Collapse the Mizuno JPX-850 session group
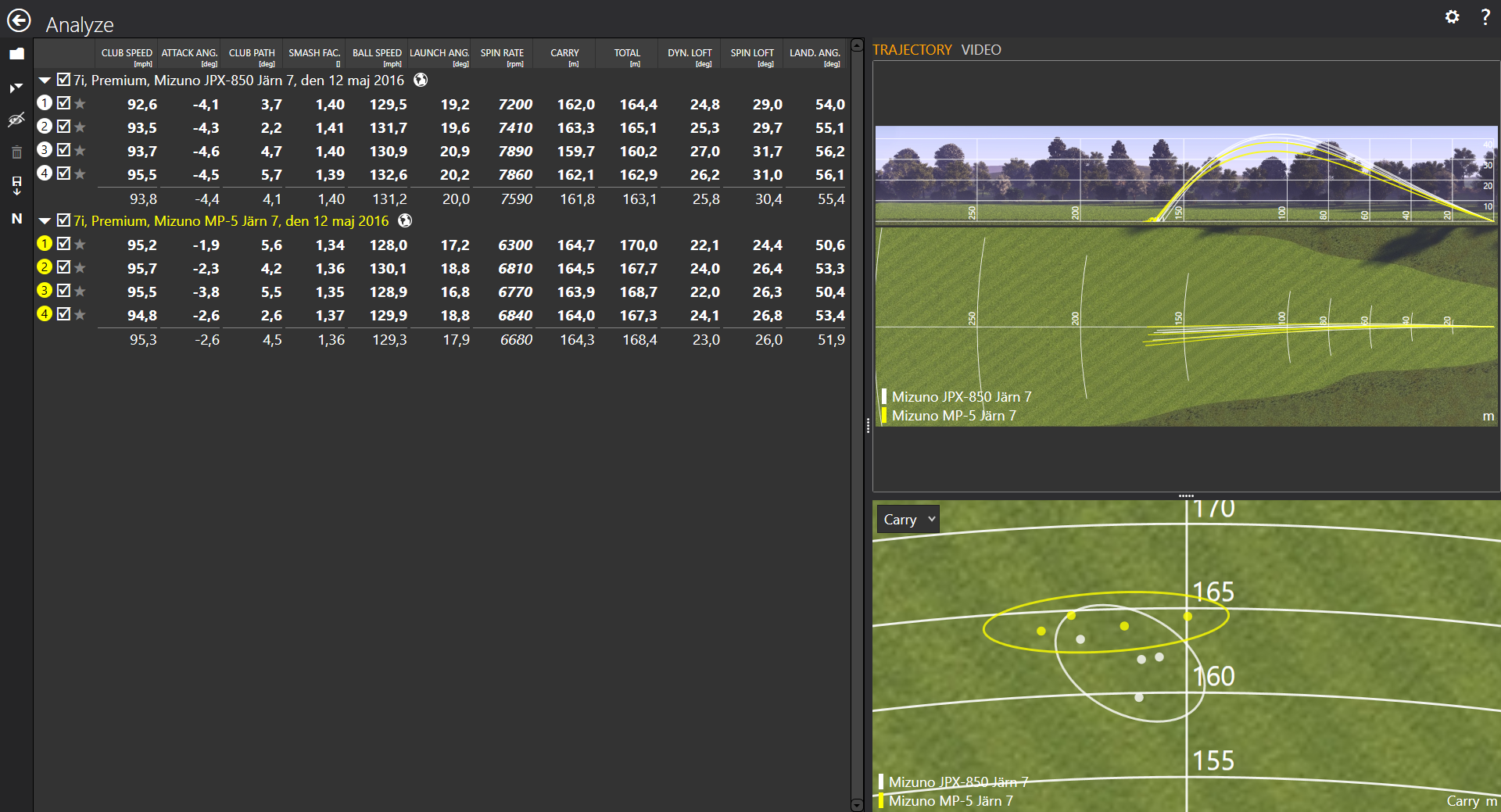Viewport: 1501px width, 812px height. click(x=45, y=80)
